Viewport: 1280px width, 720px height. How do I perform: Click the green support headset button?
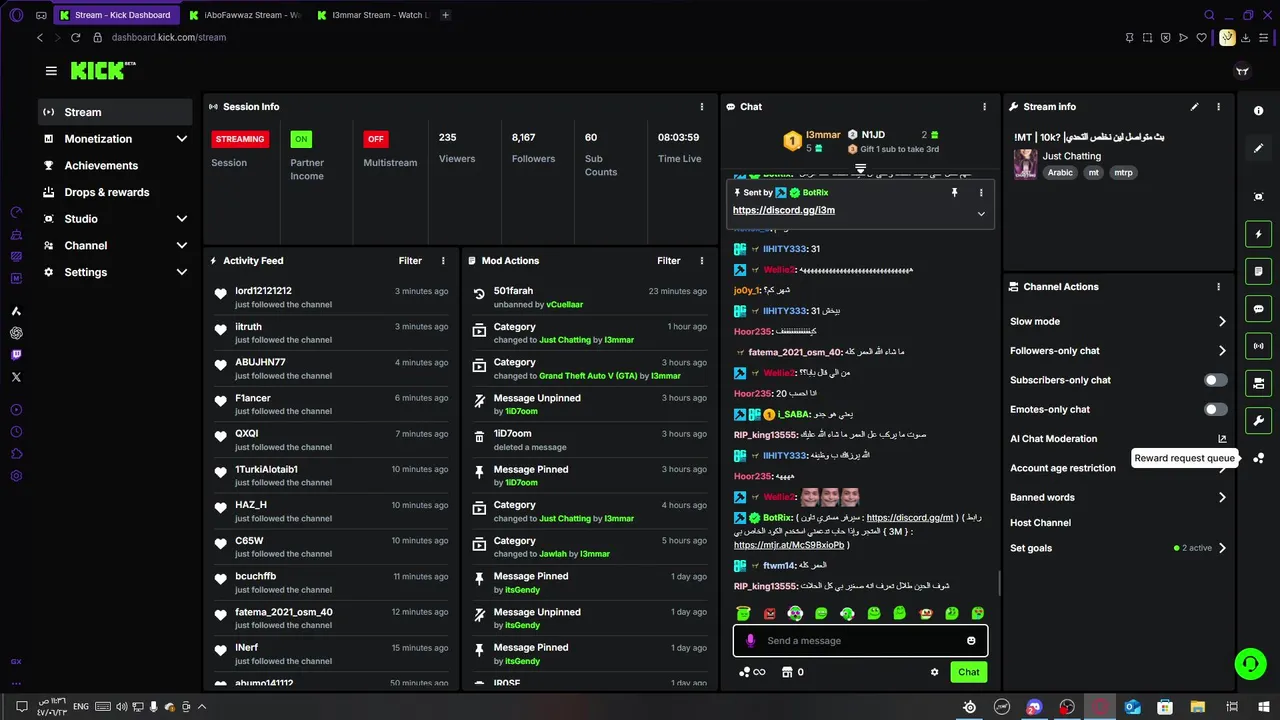pos(1249,663)
